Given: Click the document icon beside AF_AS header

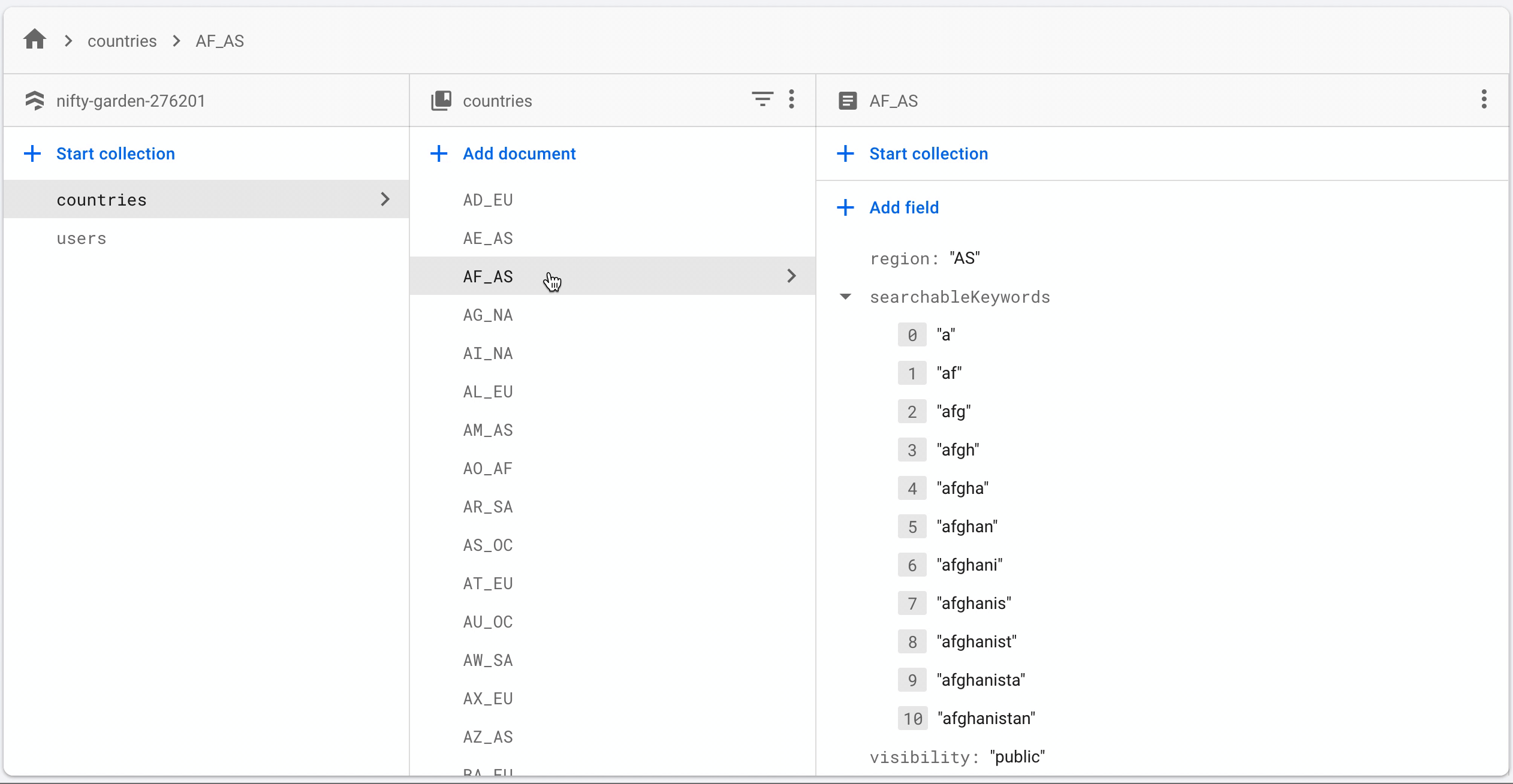Looking at the screenshot, I should [x=847, y=101].
